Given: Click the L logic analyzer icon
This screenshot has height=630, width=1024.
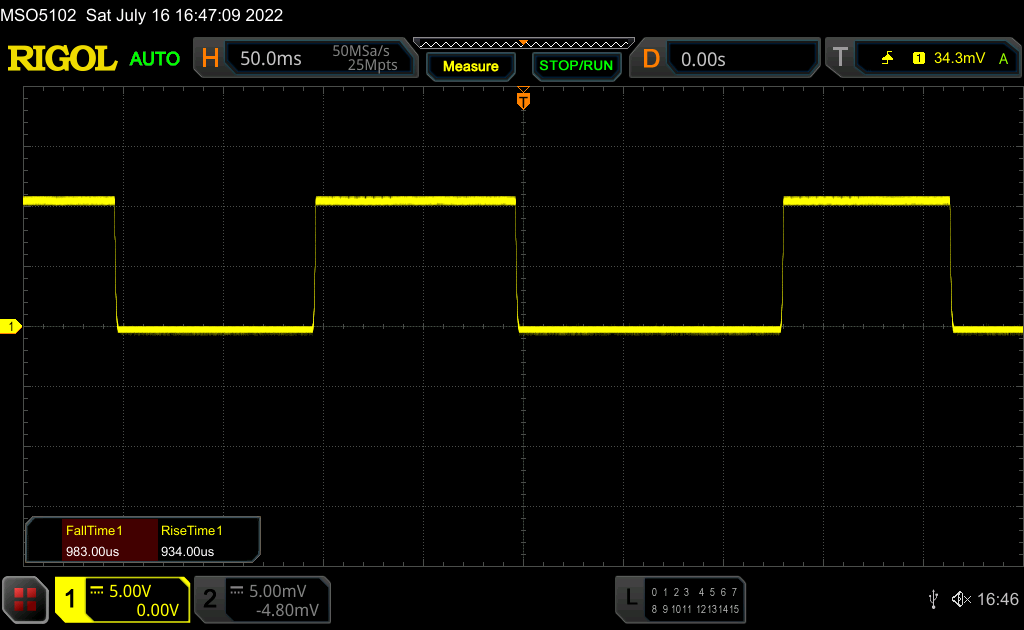Looking at the screenshot, I should click(630, 599).
